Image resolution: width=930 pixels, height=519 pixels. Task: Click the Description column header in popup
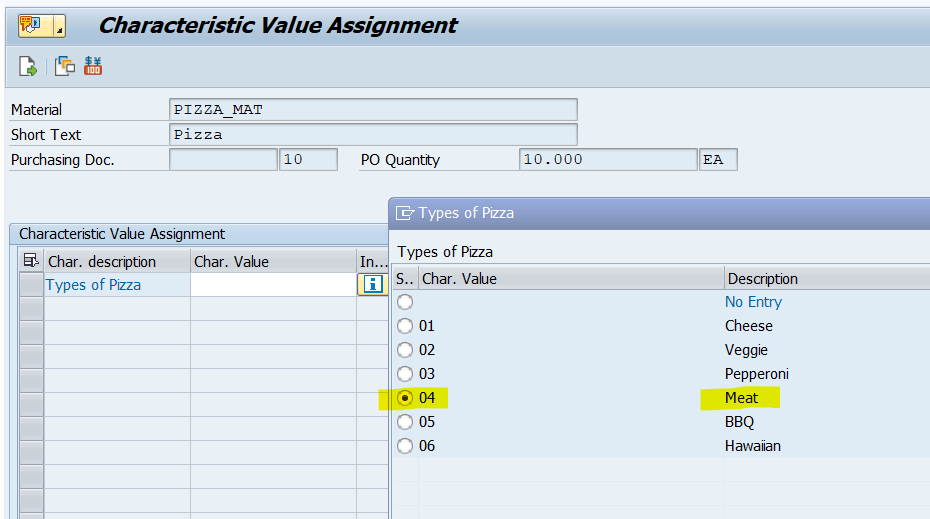point(763,279)
